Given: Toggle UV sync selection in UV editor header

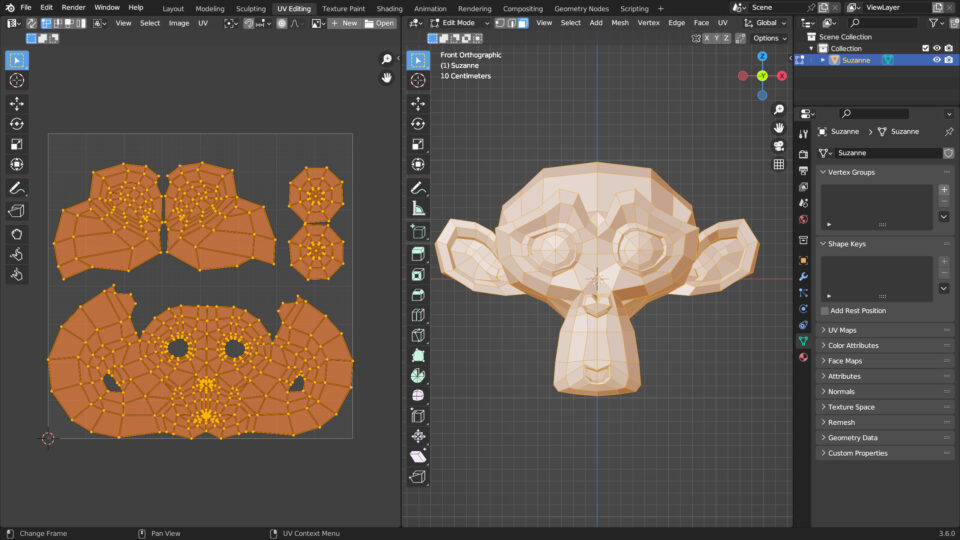Looking at the screenshot, I should click(x=31, y=23).
